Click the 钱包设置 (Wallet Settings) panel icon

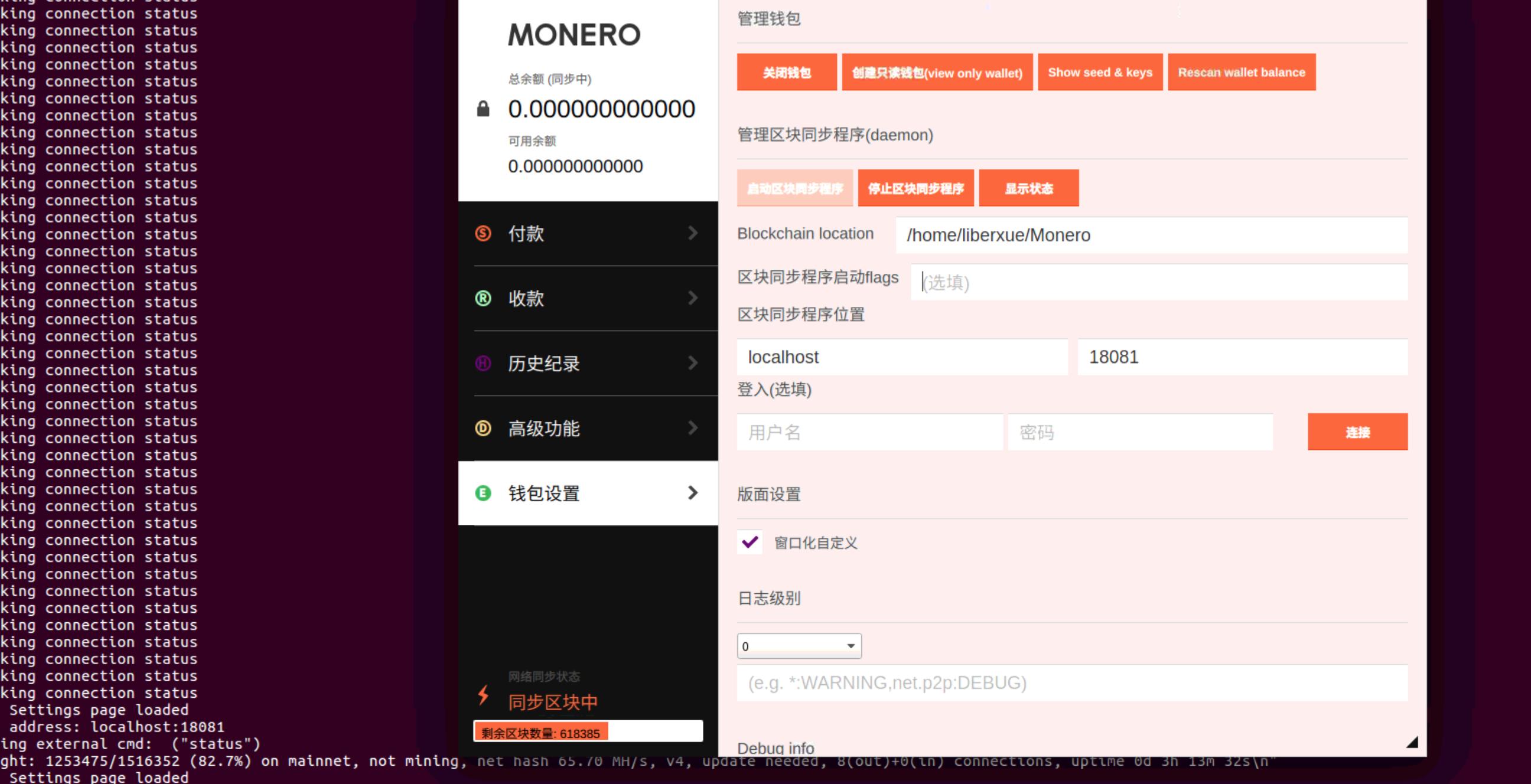point(480,492)
